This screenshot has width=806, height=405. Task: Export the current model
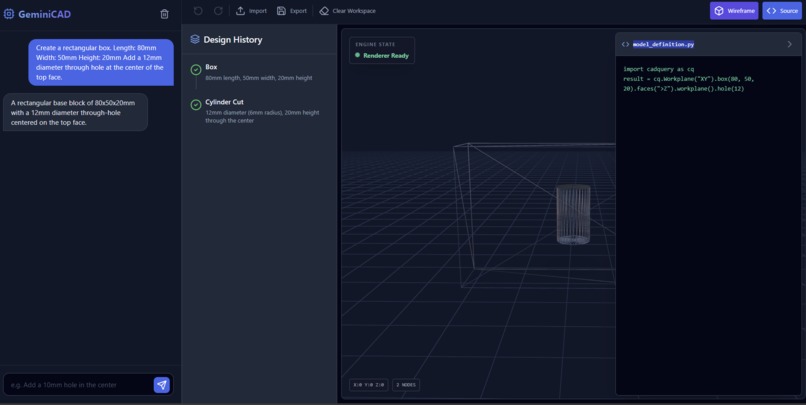291,11
